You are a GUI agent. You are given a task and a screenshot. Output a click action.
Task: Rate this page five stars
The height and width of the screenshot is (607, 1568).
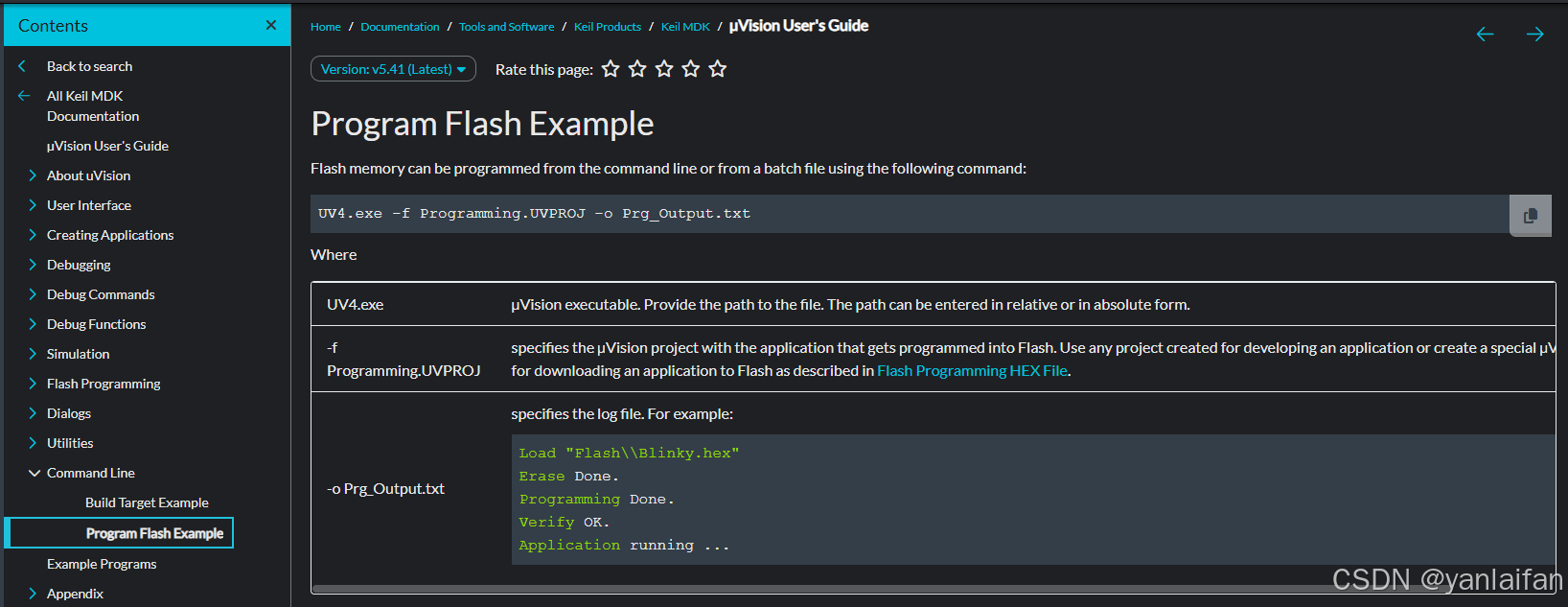coord(718,69)
